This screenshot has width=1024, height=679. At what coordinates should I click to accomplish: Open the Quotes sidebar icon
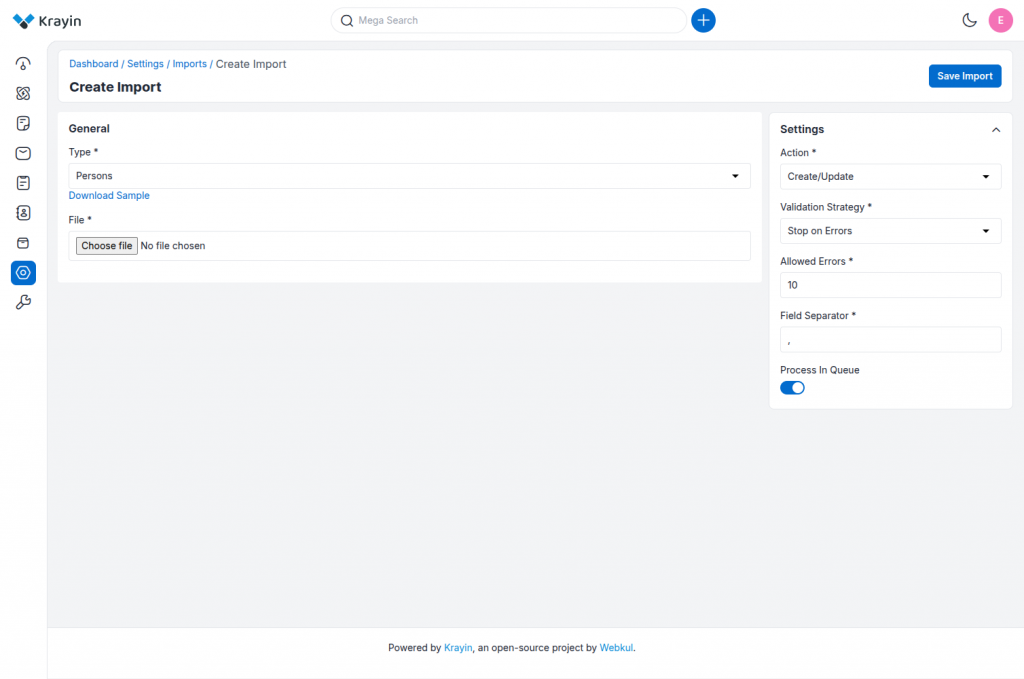(23, 123)
